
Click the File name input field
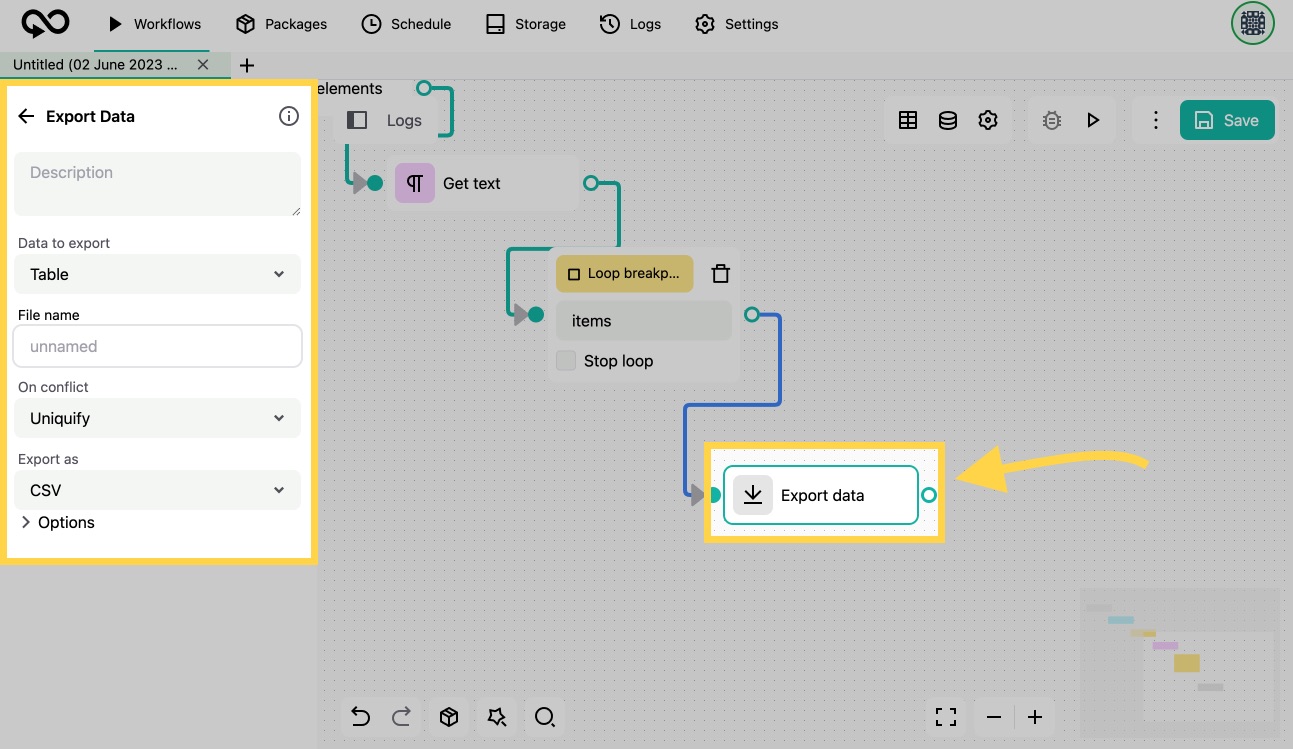tap(157, 346)
